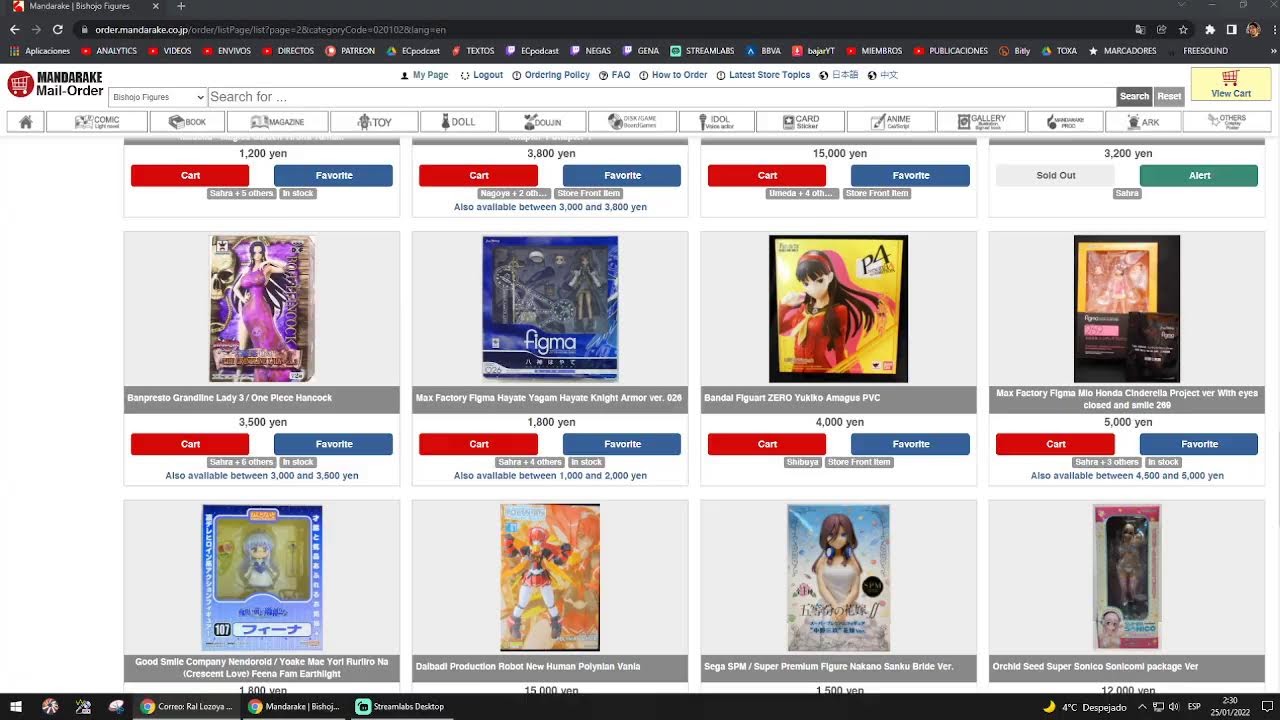This screenshot has height=720, width=1280.
Task: Open Orchid Seed Super Sonico title
Action: pos(1095,666)
